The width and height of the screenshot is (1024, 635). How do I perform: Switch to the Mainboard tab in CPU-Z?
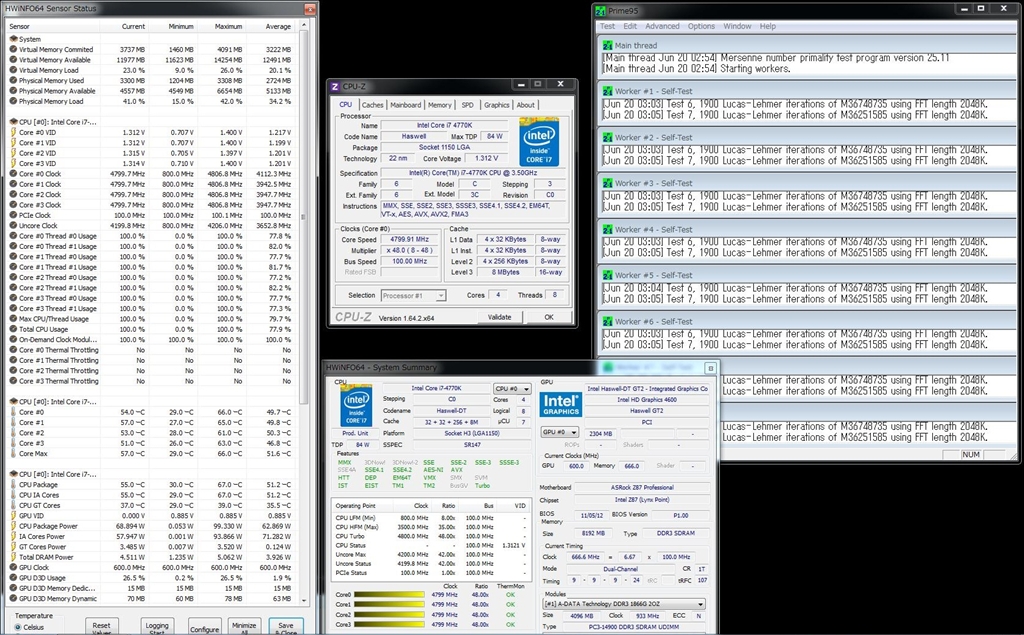[405, 105]
